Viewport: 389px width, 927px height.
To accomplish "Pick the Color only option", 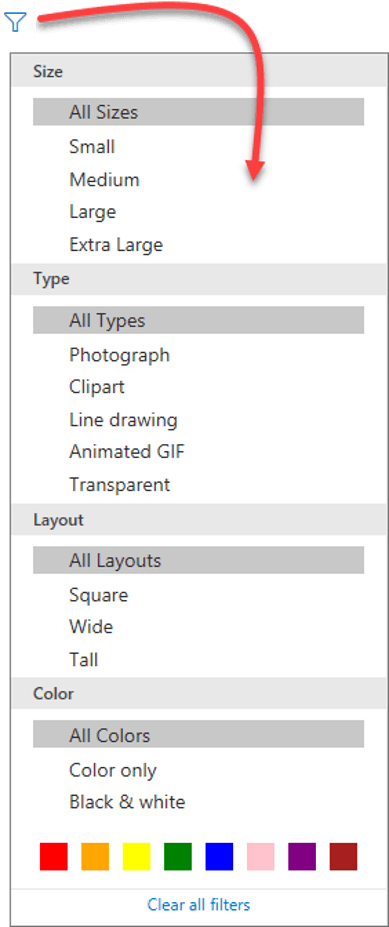I will point(113,770).
